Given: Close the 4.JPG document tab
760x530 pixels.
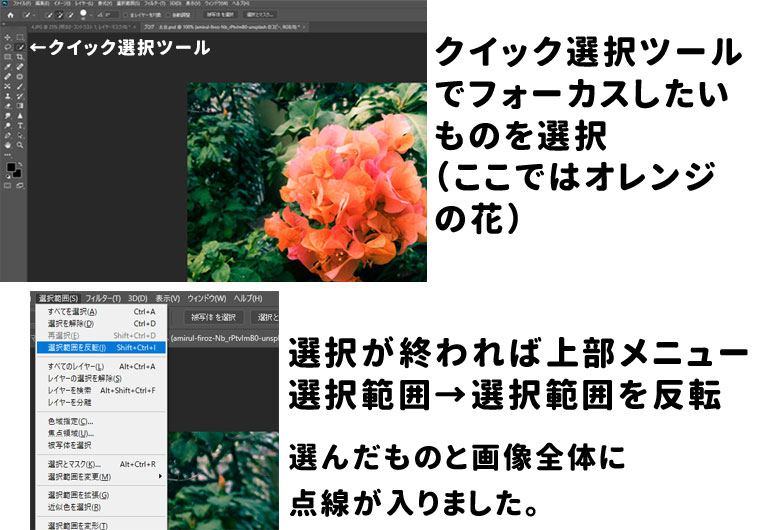Looking at the screenshot, I should [x=135, y=27].
